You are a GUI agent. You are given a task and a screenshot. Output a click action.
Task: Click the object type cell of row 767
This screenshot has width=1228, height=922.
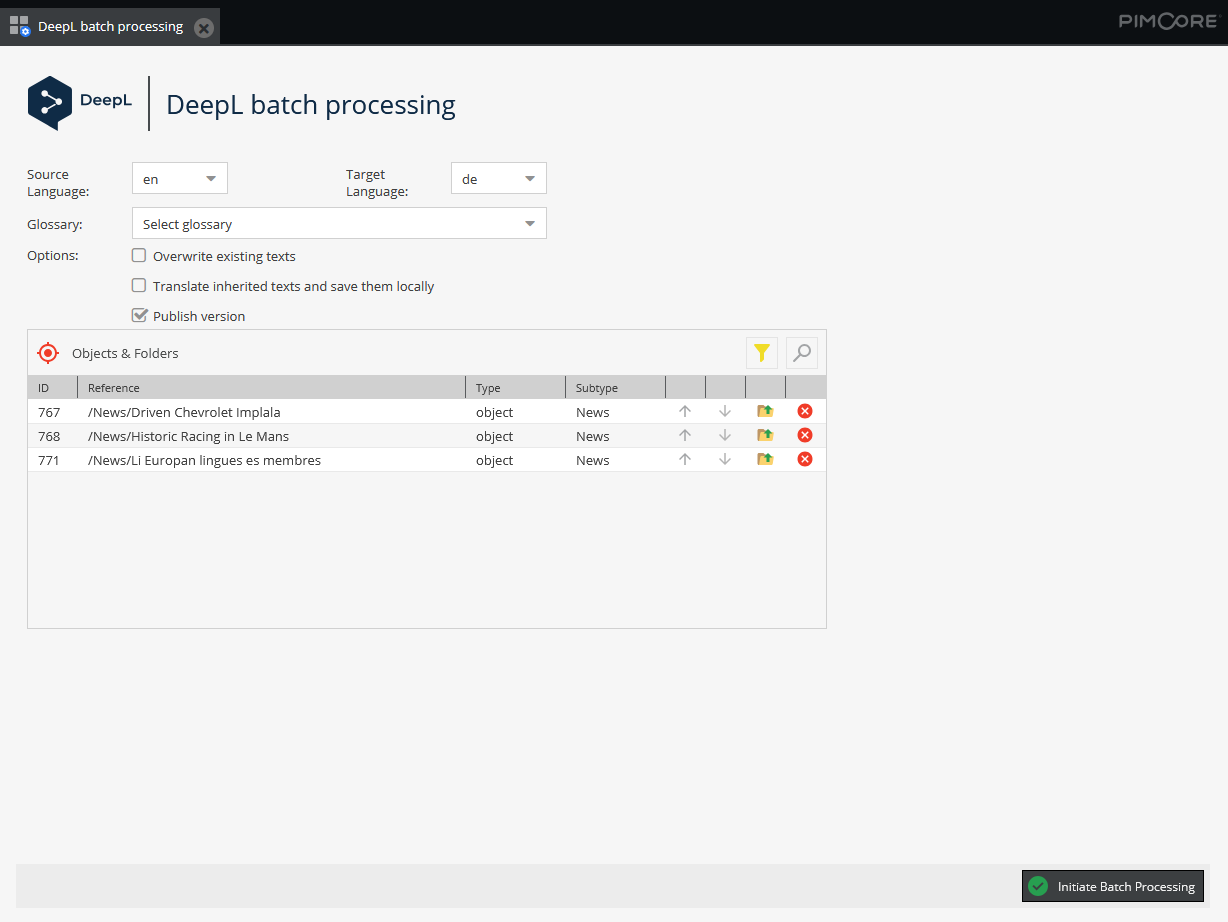(x=515, y=412)
